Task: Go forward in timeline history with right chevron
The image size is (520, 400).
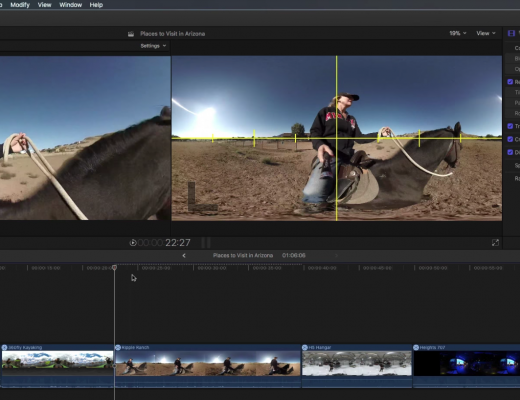Action: pyautogui.click(x=336, y=255)
